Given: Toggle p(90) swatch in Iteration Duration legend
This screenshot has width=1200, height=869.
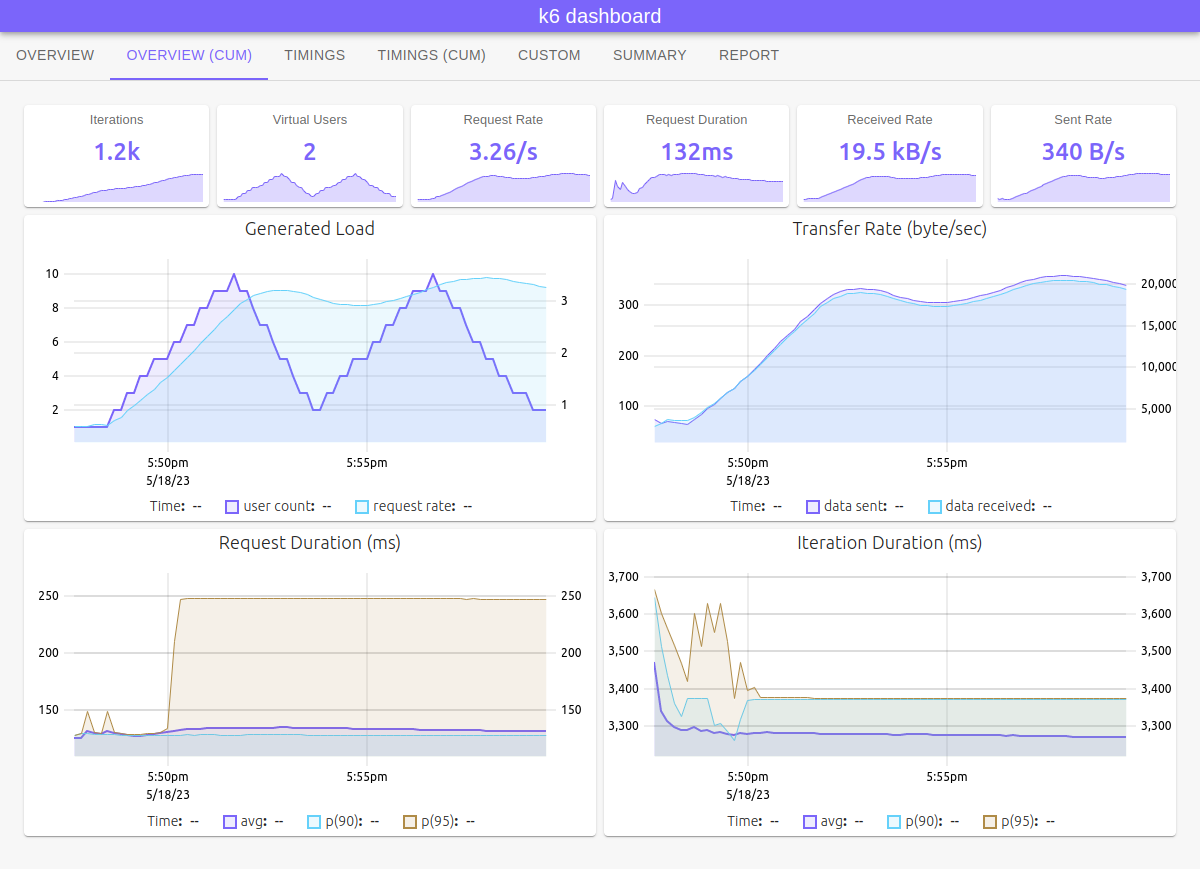Looking at the screenshot, I should (x=894, y=822).
